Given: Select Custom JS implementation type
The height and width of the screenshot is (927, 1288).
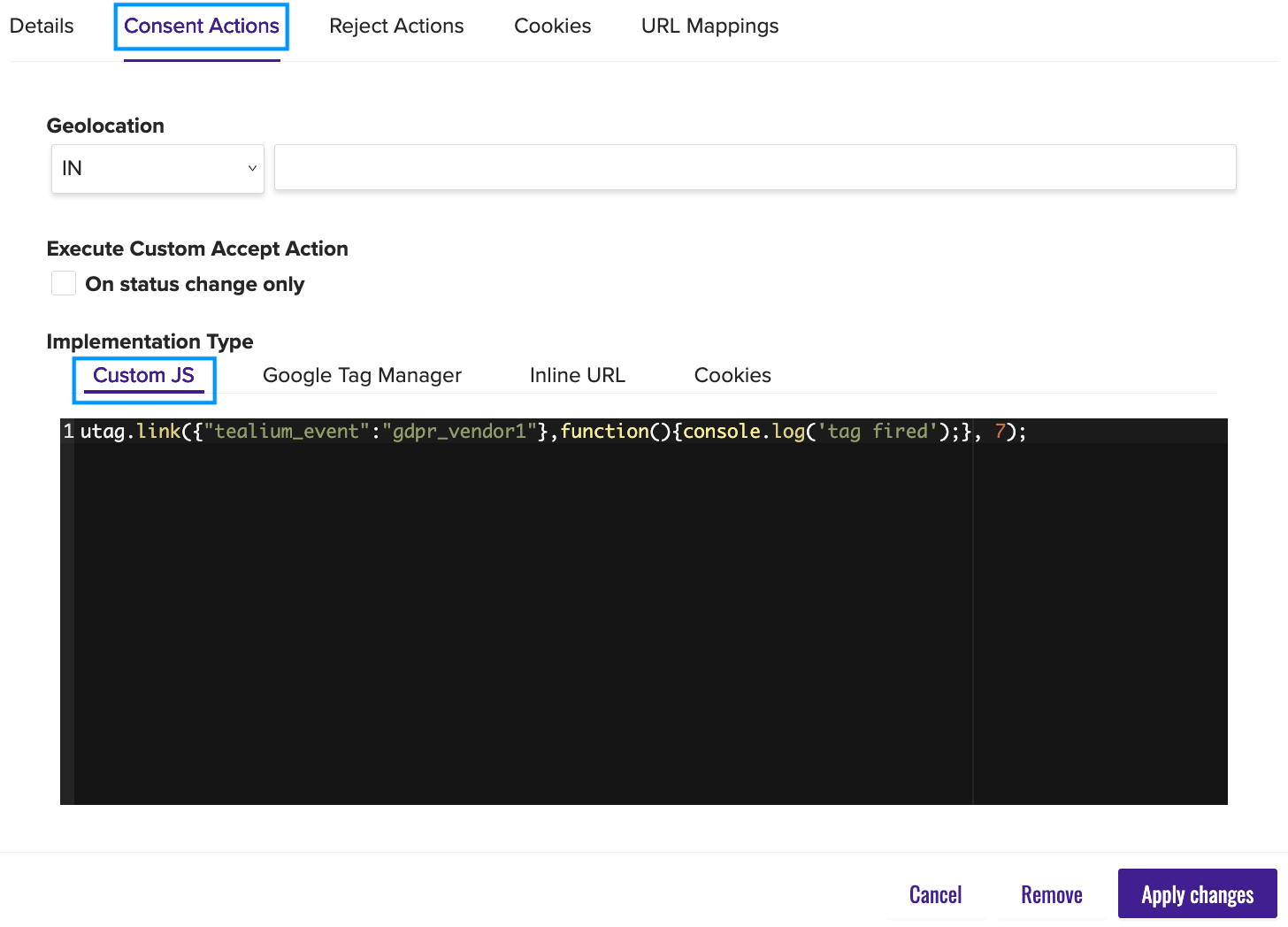Looking at the screenshot, I should pos(144,375).
